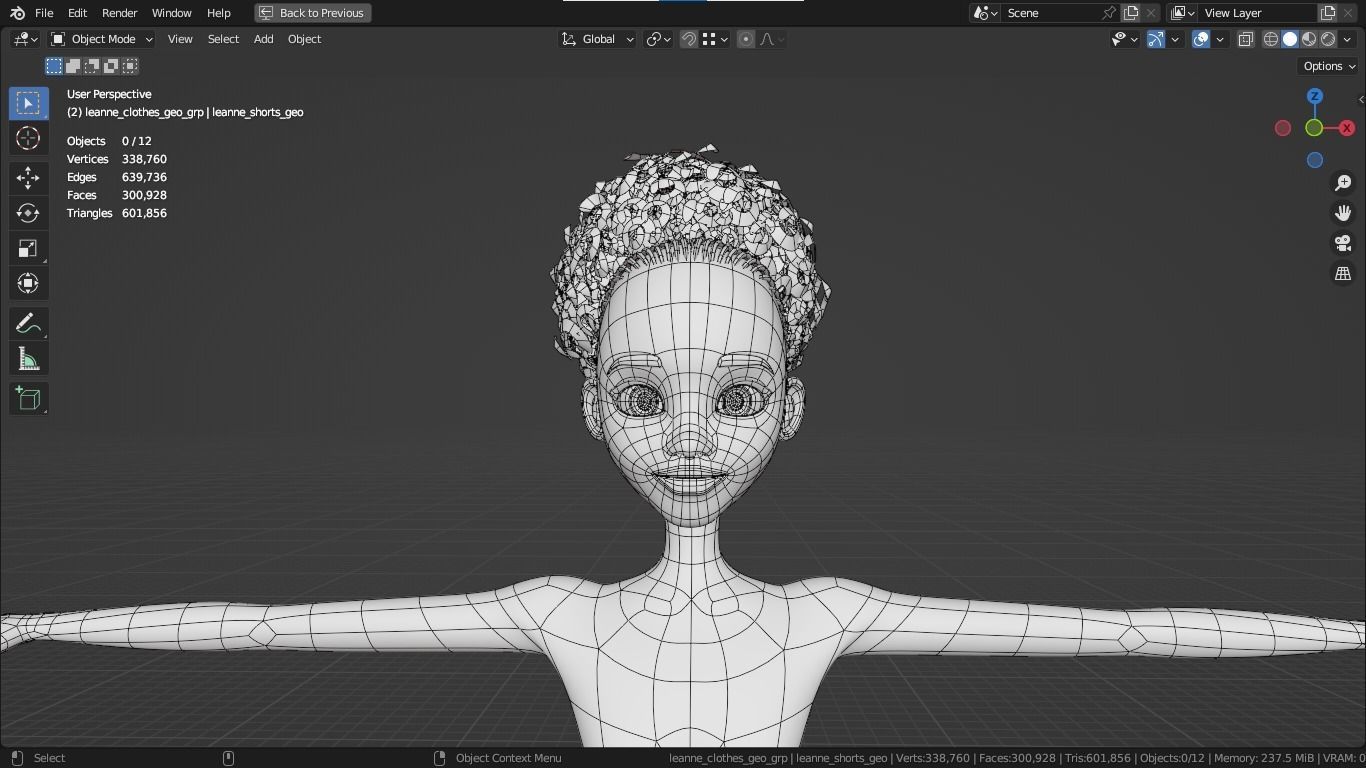Open the Options dropdown
The width and height of the screenshot is (1366, 768).
coord(1329,66)
